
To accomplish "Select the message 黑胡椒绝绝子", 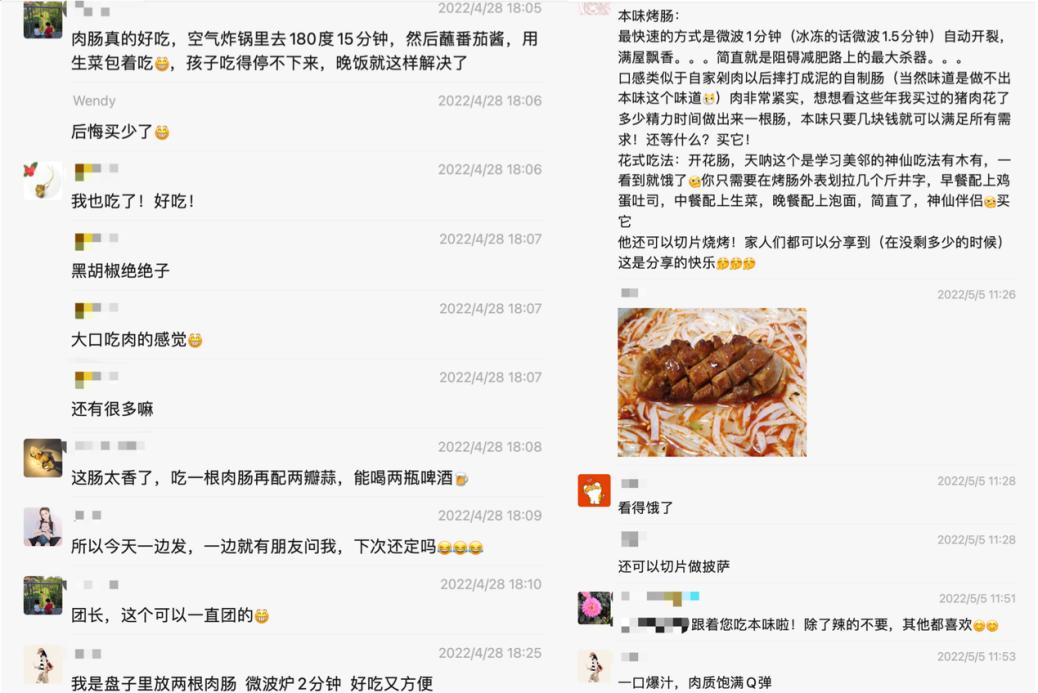I will [x=120, y=271].
